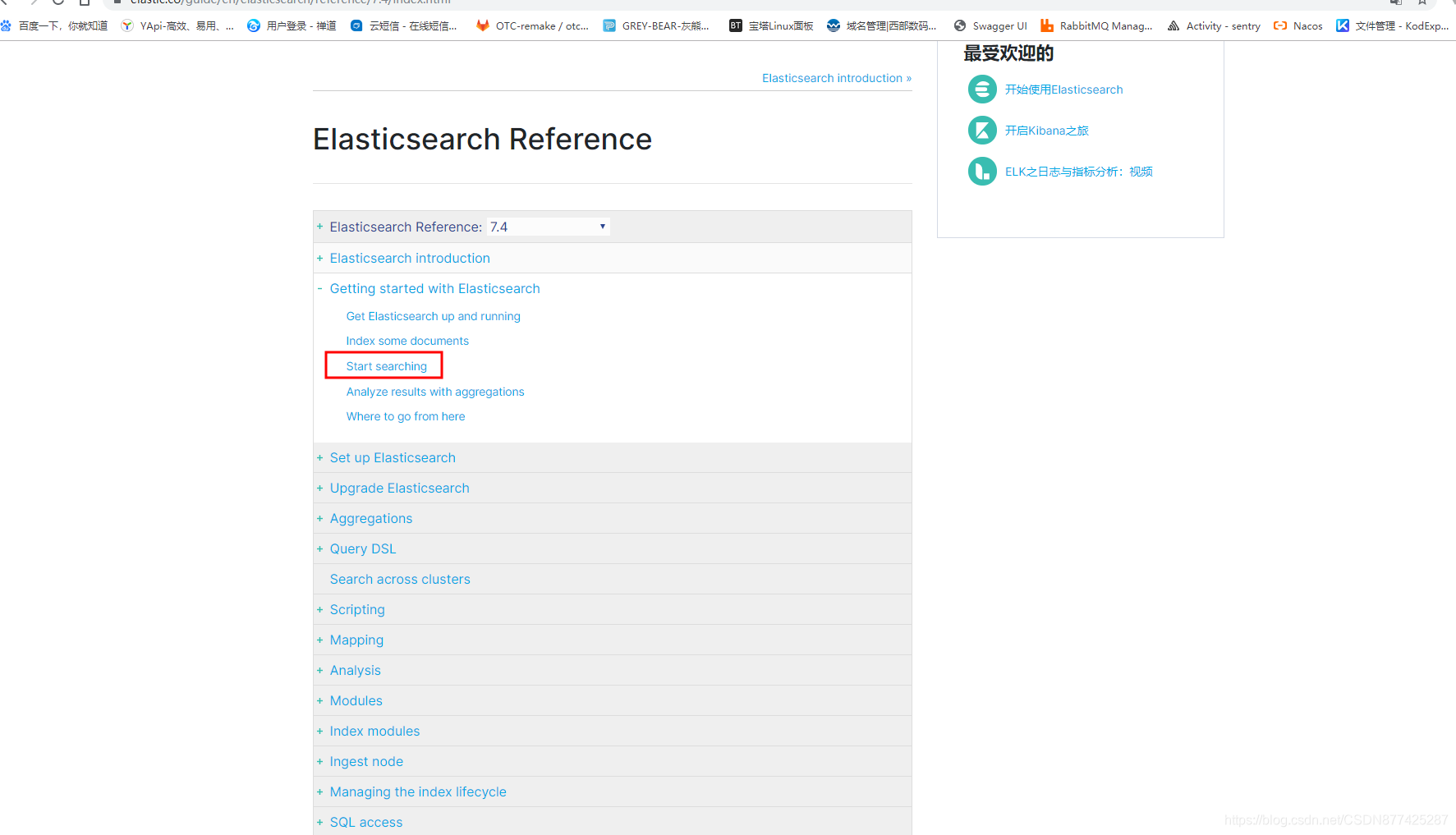Open the Analysis link

(356, 670)
